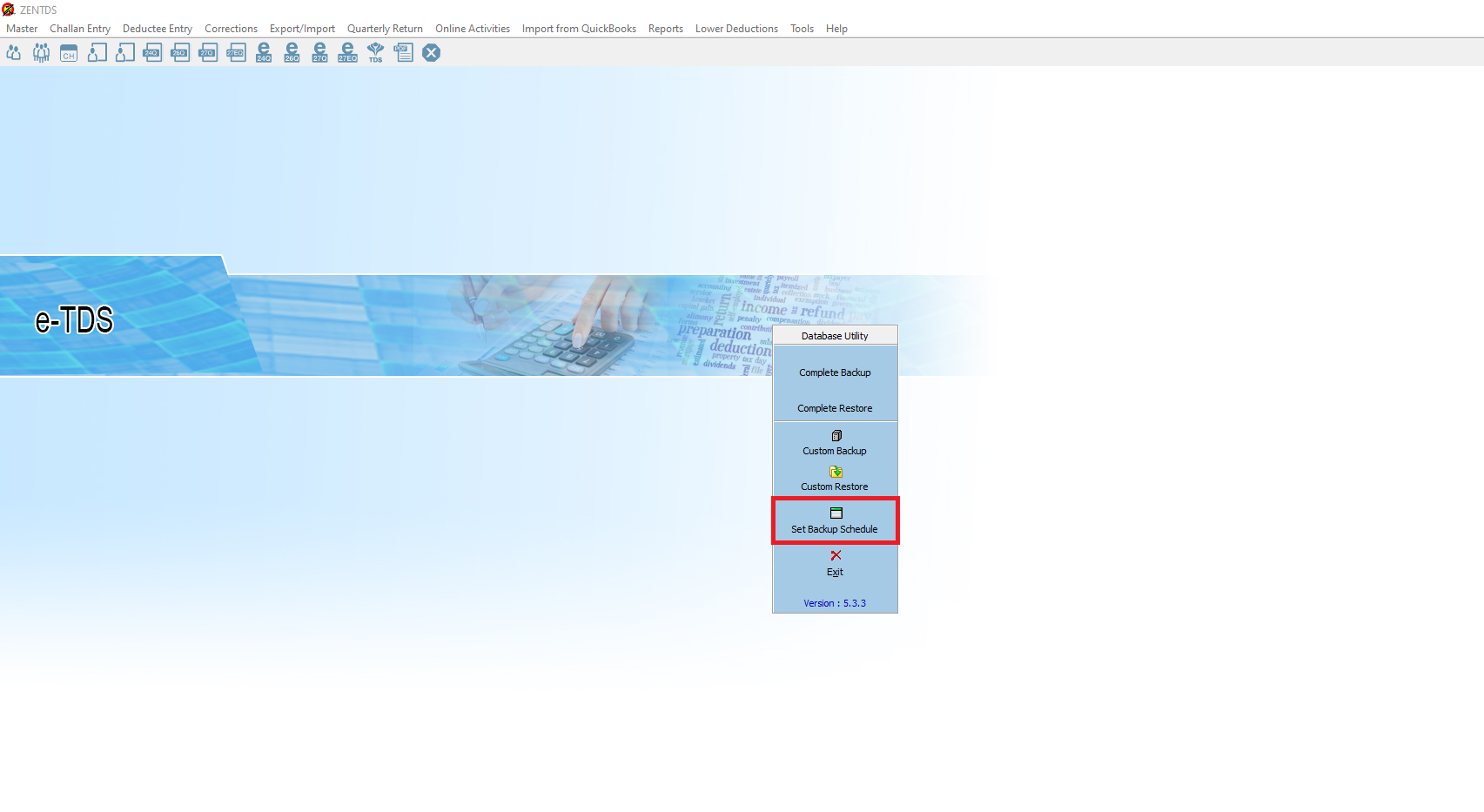Click the Custom Restore button

click(x=835, y=479)
